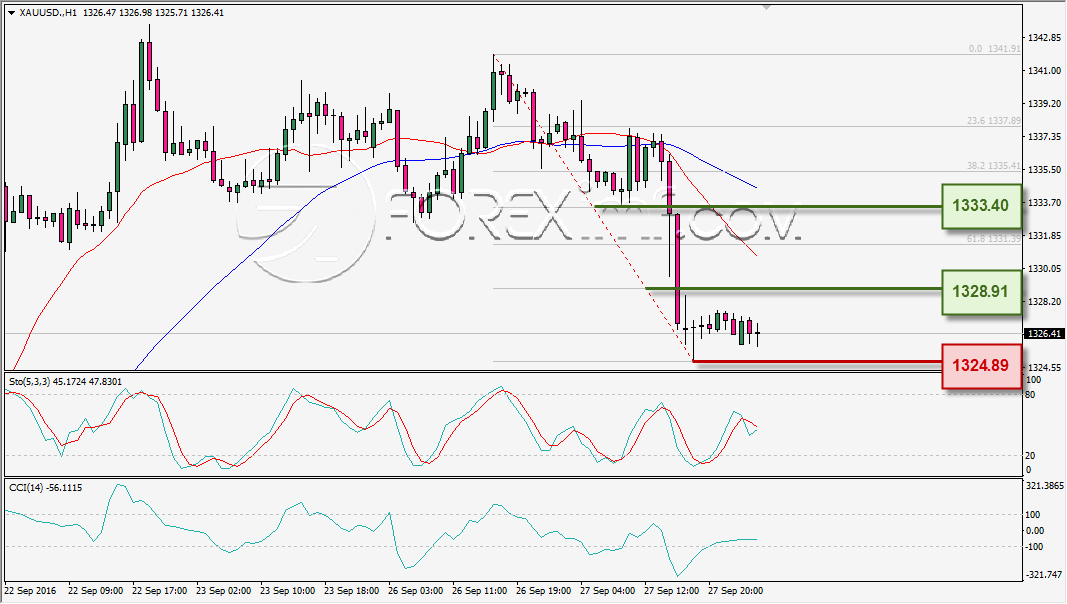This screenshot has width=1067, height=604.
Task: Click Fibonacci level label 61.8 1331.39
Action: (x=994, y=239)
